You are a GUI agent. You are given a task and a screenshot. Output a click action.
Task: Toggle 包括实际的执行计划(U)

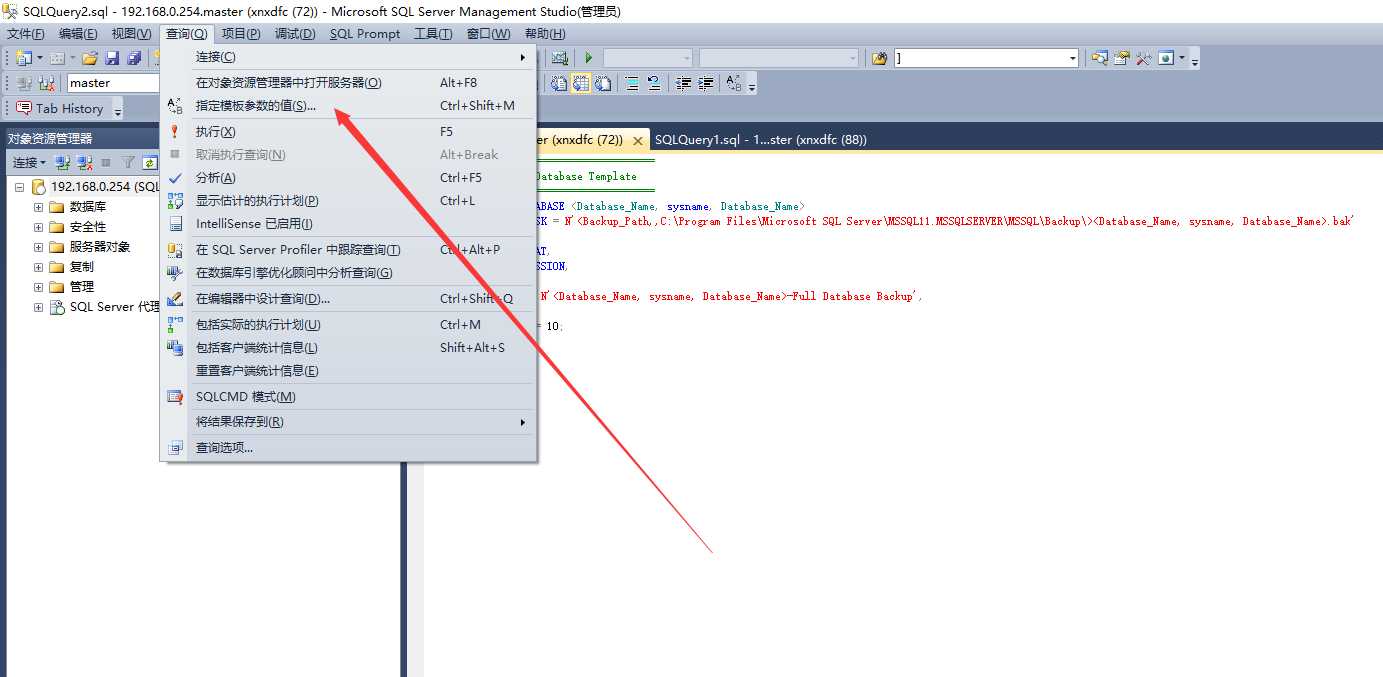click(348, 325)
